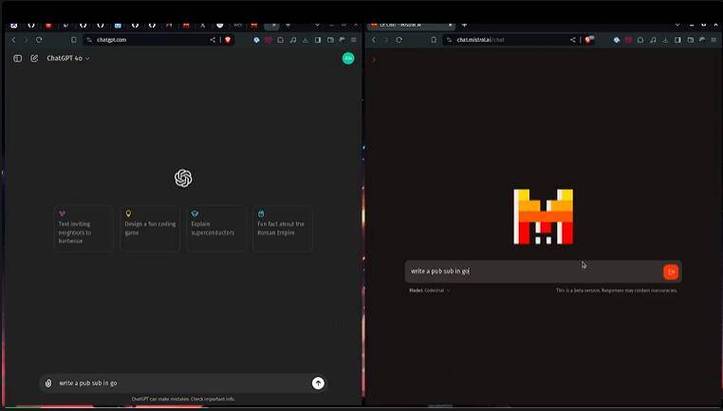Go back in the ChatGPT browser window

pyautogui.click(x=13, y=40)
